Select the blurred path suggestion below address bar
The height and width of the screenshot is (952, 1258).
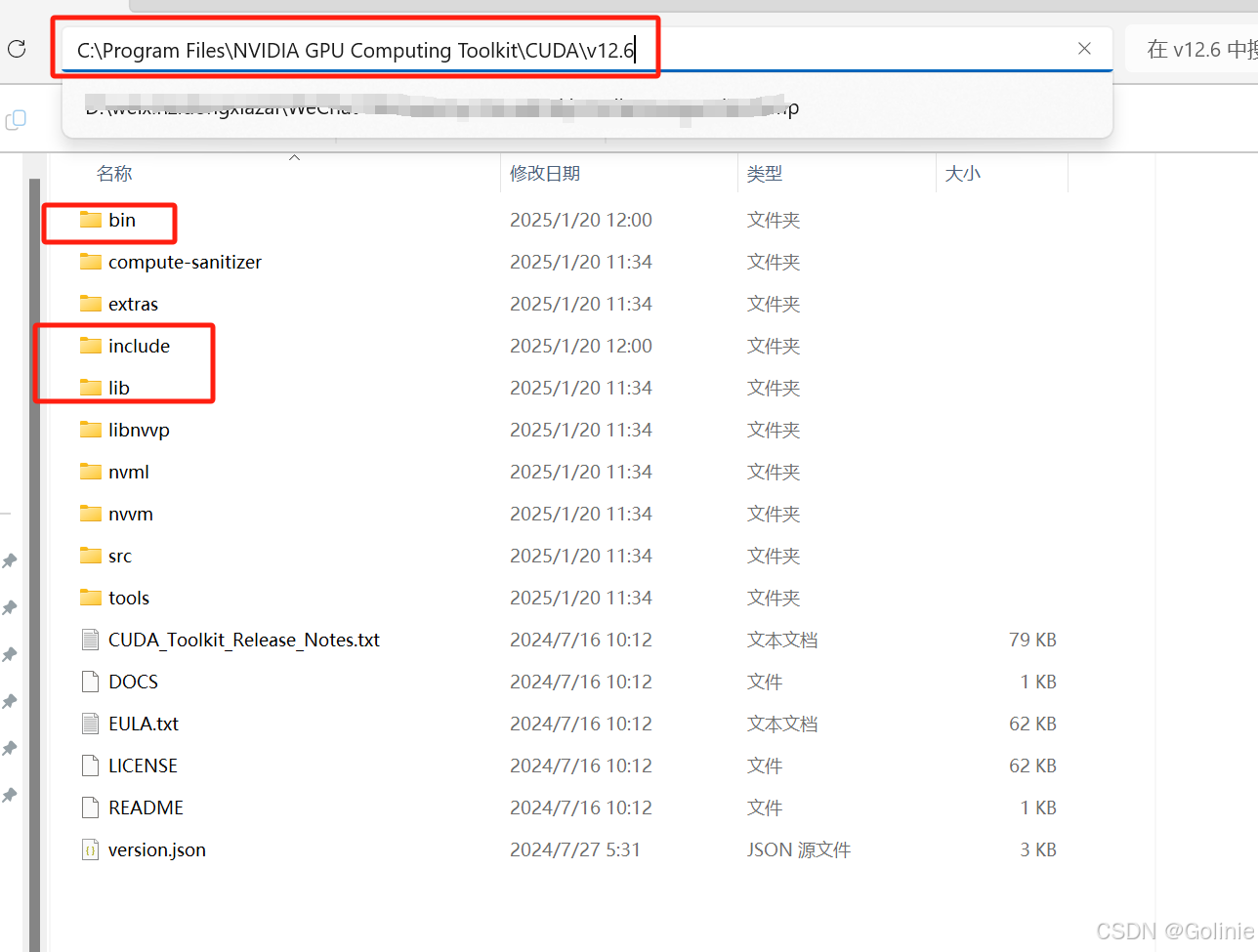point(586,107)
